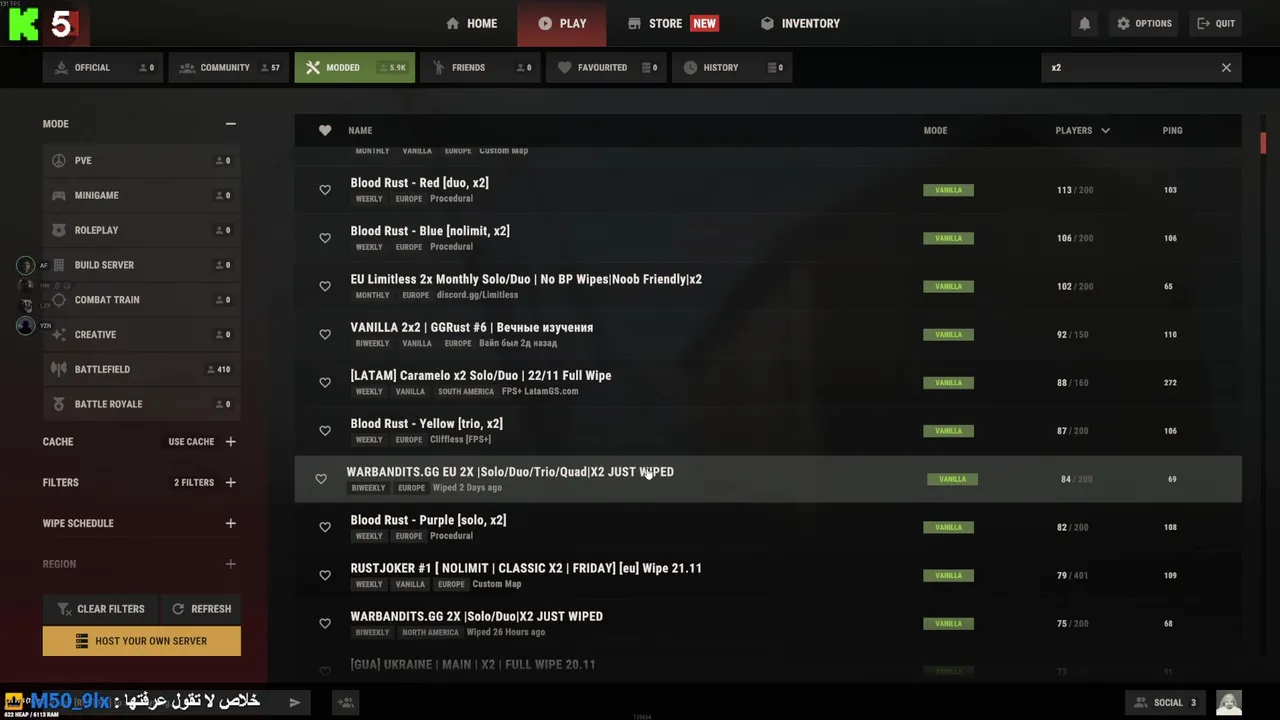
Task: Click Host Your Own Server button
Action: point(141,641)
